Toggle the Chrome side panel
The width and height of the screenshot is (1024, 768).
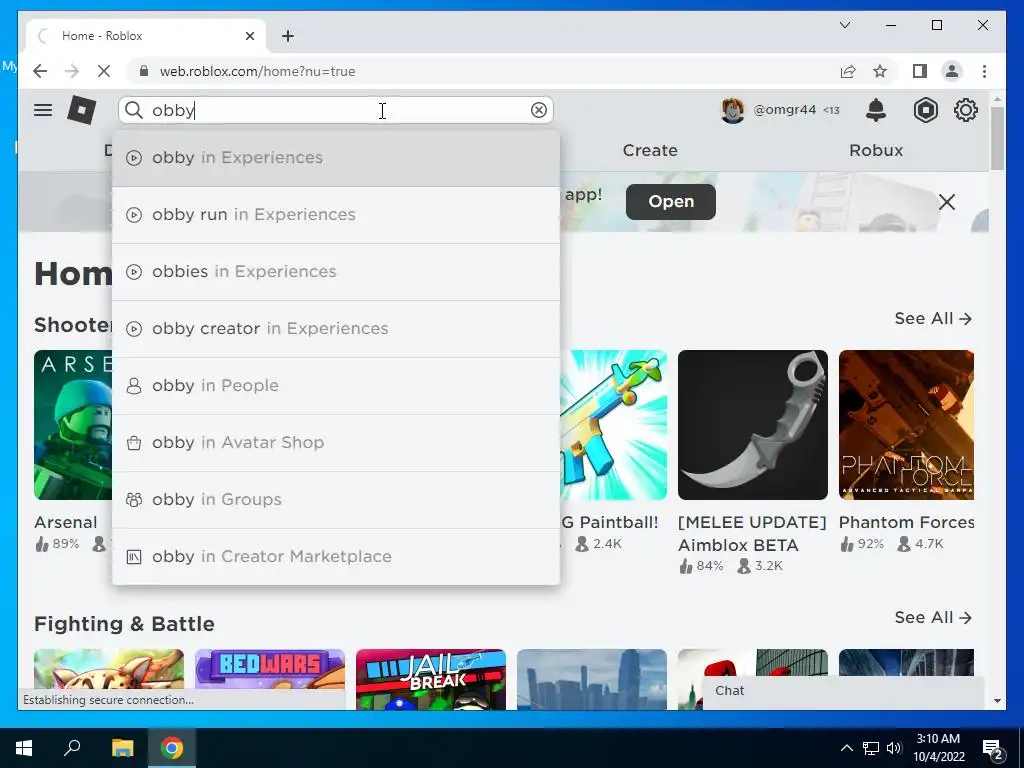[920, 71]
